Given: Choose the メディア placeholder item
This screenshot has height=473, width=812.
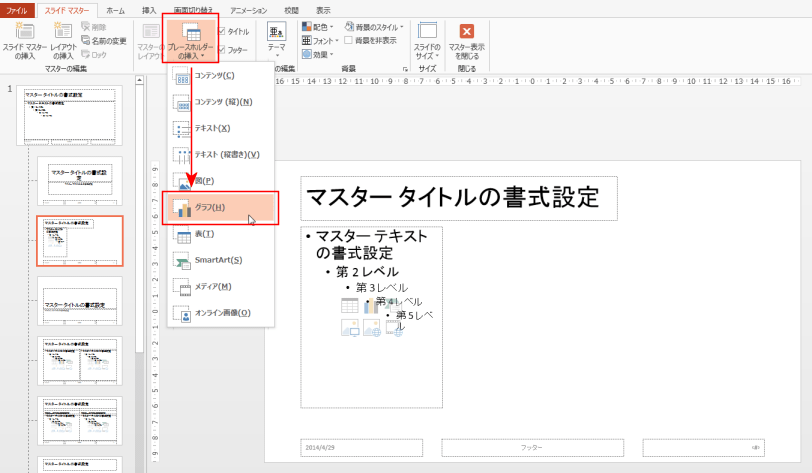Looking at the screenshot, I should 221,287.
